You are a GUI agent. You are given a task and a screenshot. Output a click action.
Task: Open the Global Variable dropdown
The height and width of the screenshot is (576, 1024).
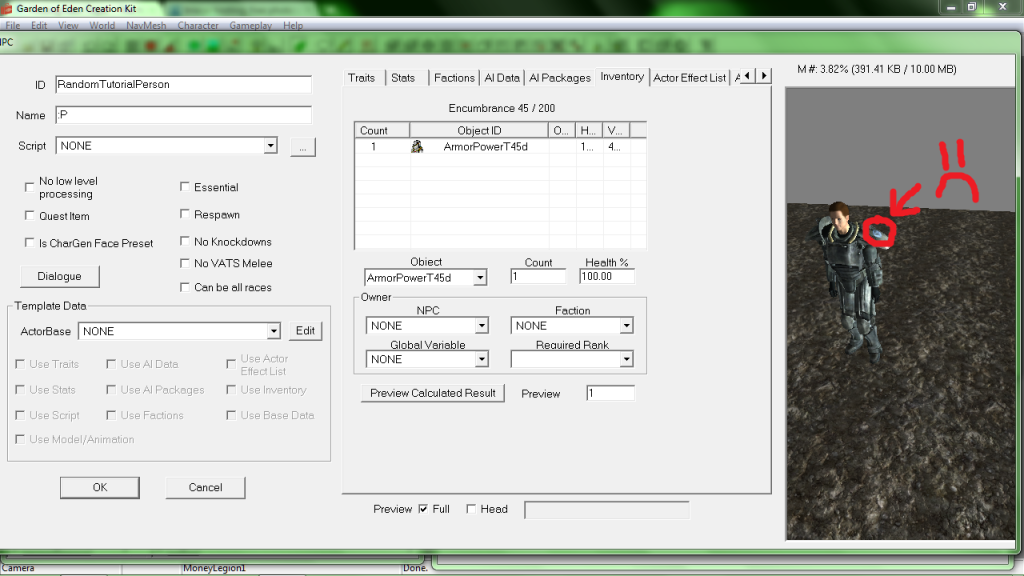pyautogui.click(x=482, y=359)
